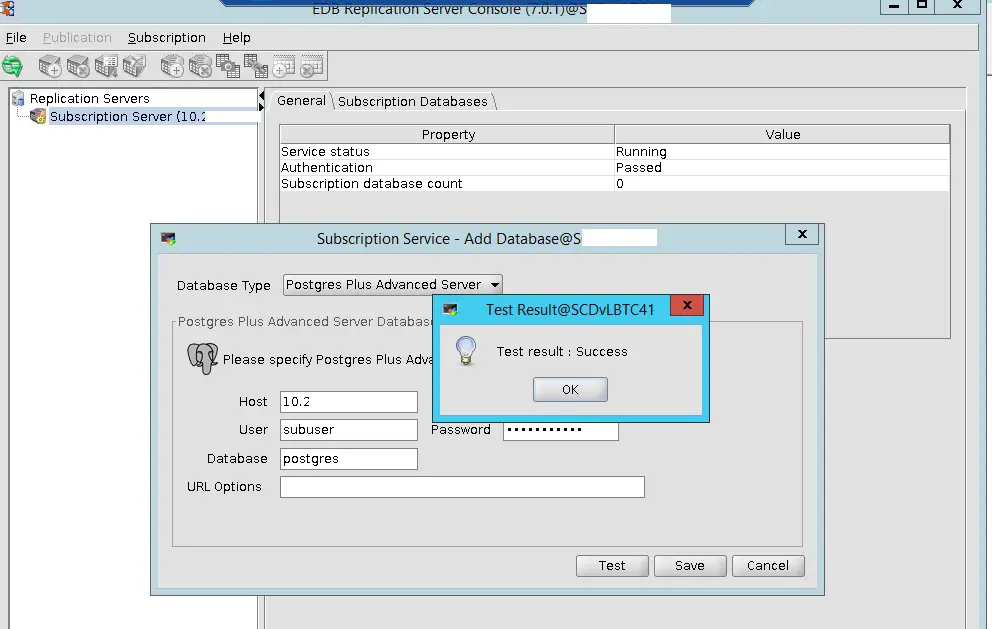Click the Test Result dialog title icon
992x629 pixels.
450,309
